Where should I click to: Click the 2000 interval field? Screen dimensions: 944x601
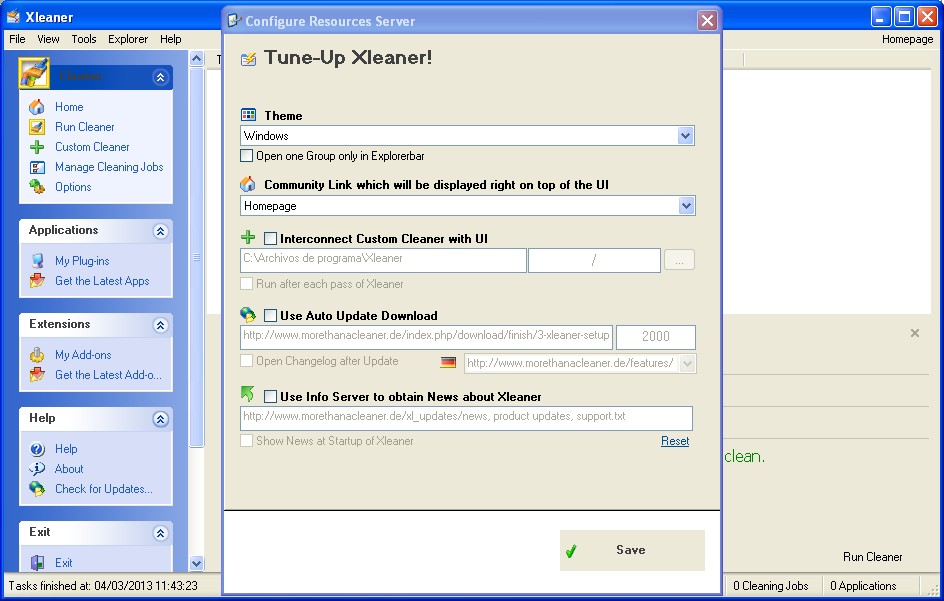pos(656,337)
